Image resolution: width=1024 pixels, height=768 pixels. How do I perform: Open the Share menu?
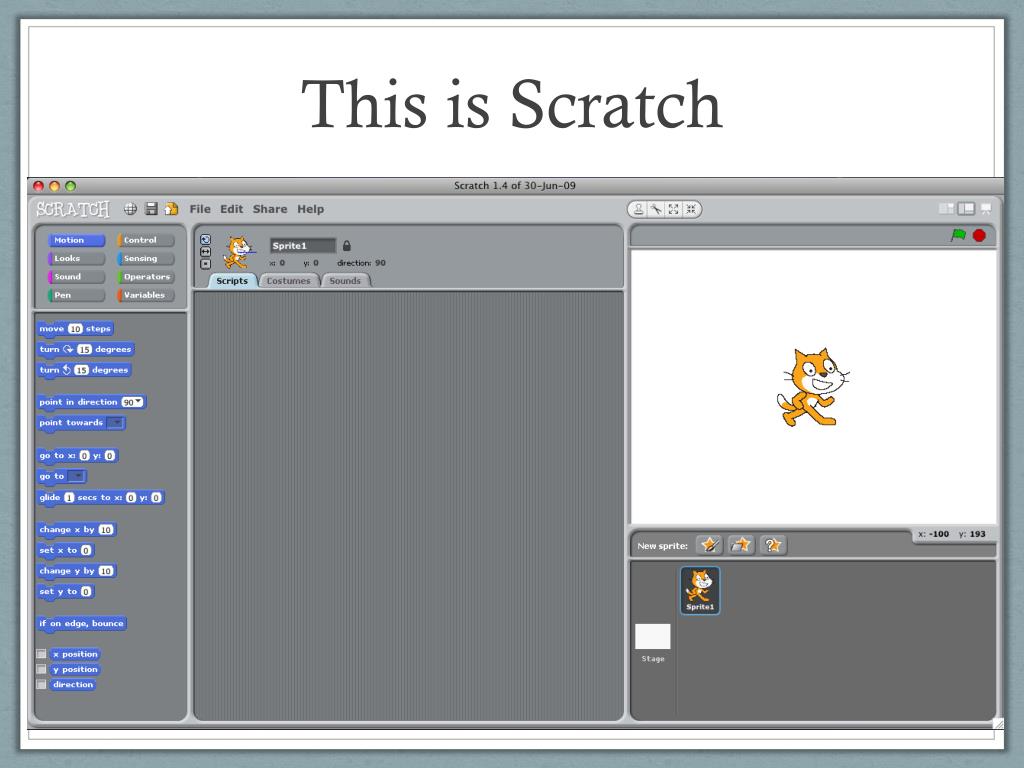pos(270,209)
